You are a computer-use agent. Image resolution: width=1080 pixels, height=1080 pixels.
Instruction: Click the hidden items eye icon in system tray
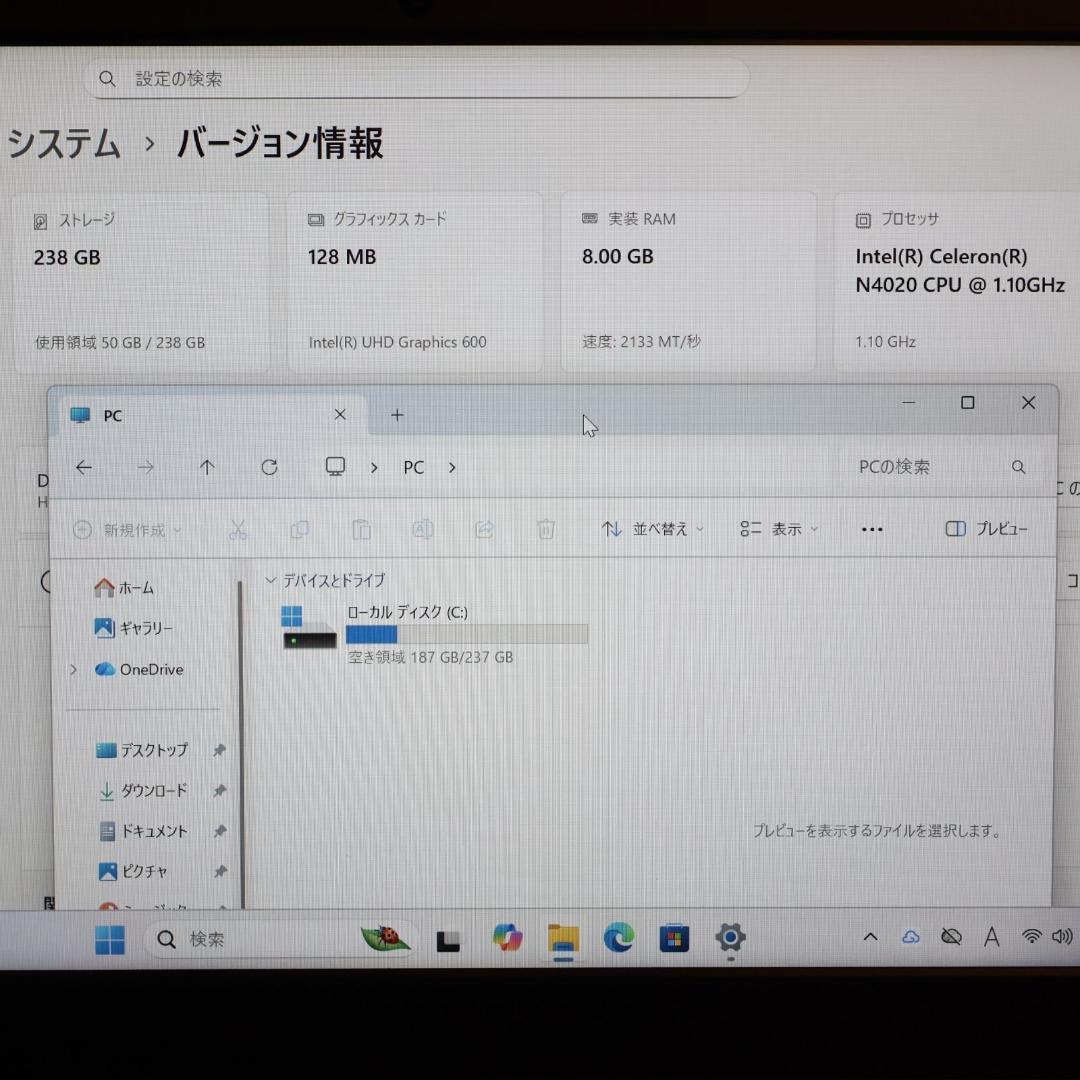coord(951,937)
